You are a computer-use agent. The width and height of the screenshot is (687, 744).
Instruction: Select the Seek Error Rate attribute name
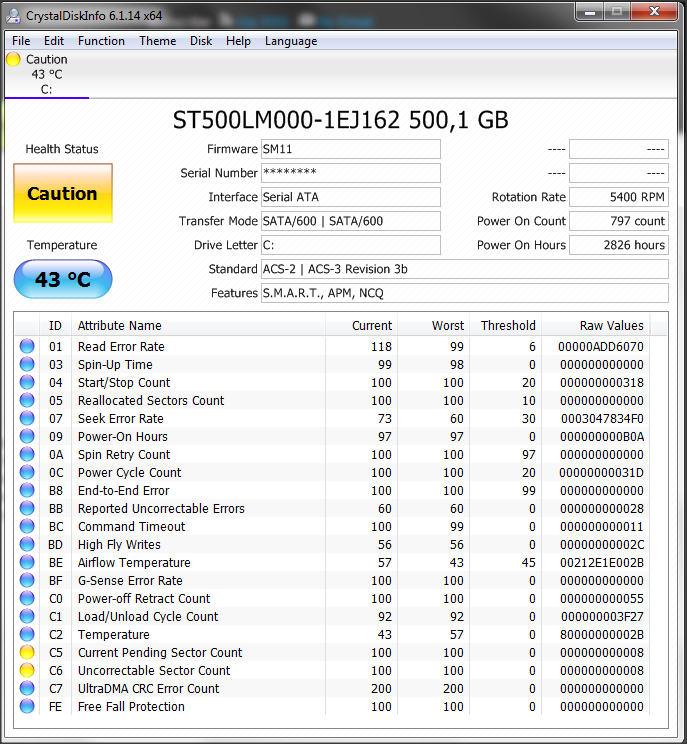[x=121, y=419]
